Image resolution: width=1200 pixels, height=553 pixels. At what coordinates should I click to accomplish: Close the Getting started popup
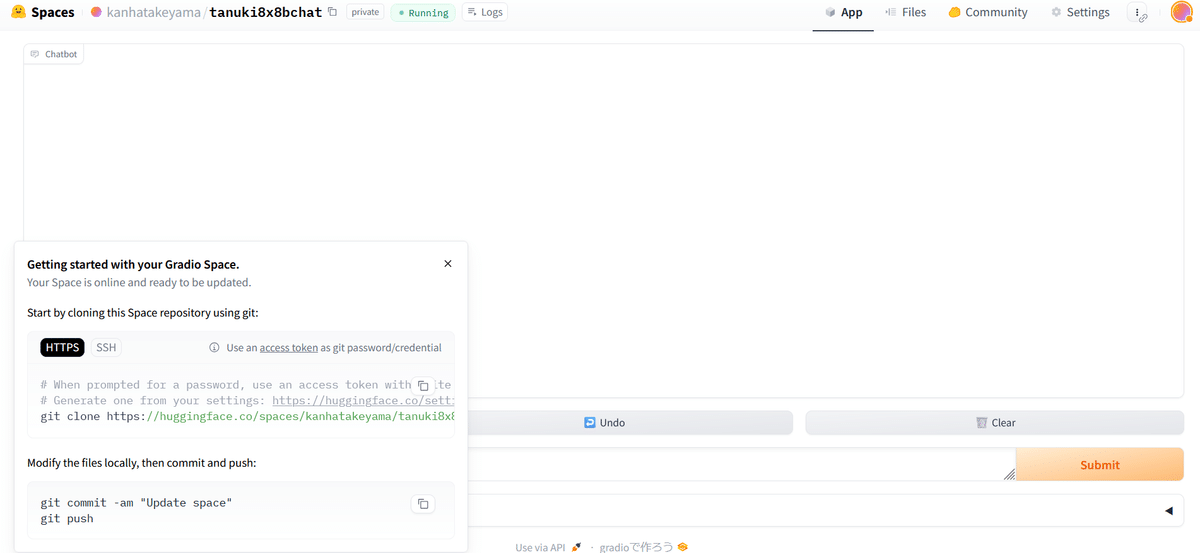pyautogui.click(x=448, y=264)
